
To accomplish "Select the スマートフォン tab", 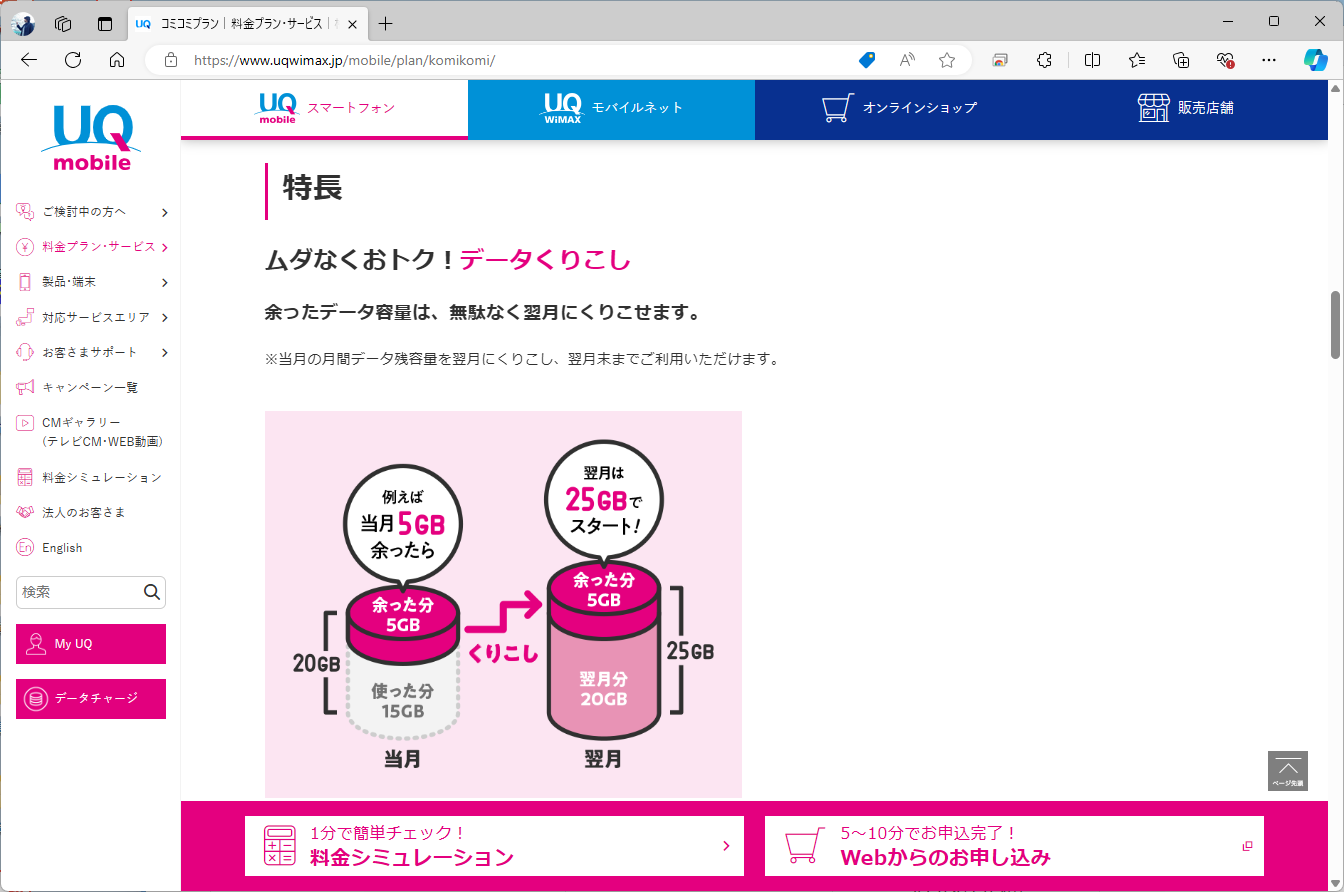I will pos(324,108).
